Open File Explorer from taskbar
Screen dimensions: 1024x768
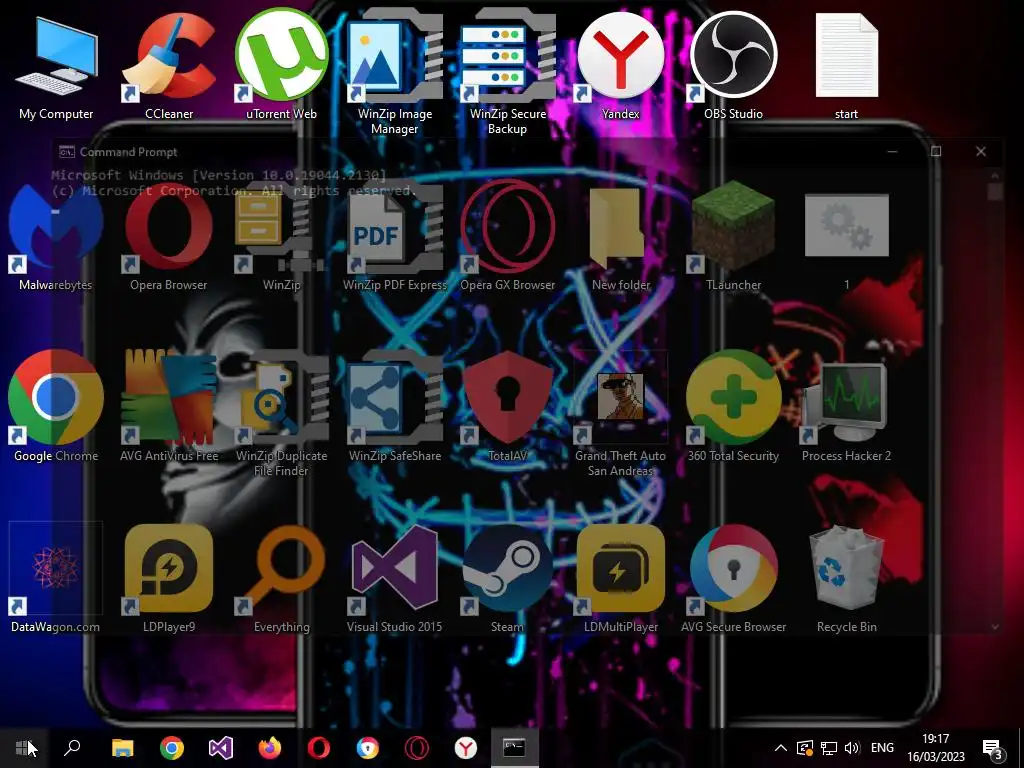point(122,748)
